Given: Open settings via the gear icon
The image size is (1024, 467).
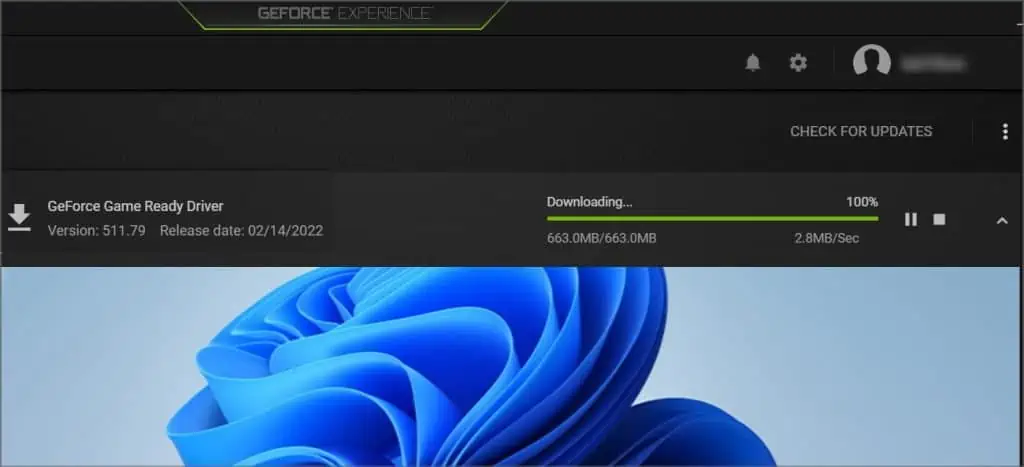Looking at the screenshot, I should point(798,63).
